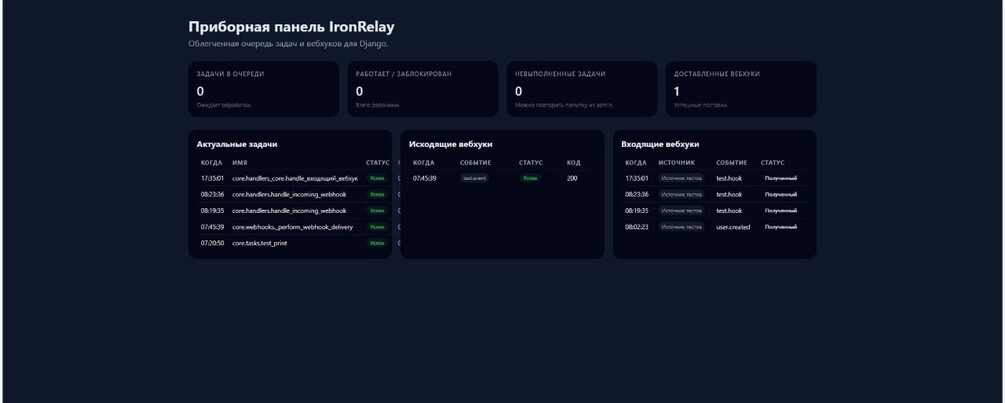This screenshot has height=403, width=1005.
Task: Click 'Полученный' status in user.created row
Action: click(x=781, y=227)
